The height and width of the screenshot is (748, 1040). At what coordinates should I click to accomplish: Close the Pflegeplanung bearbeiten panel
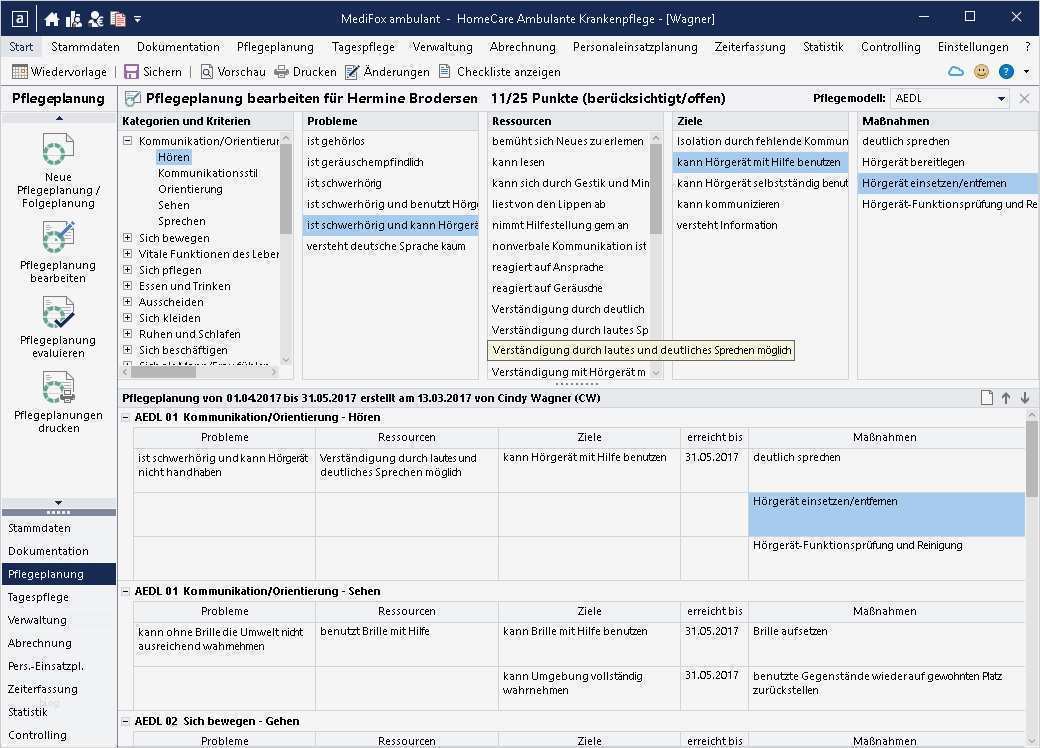click(x=1024, y=98)
